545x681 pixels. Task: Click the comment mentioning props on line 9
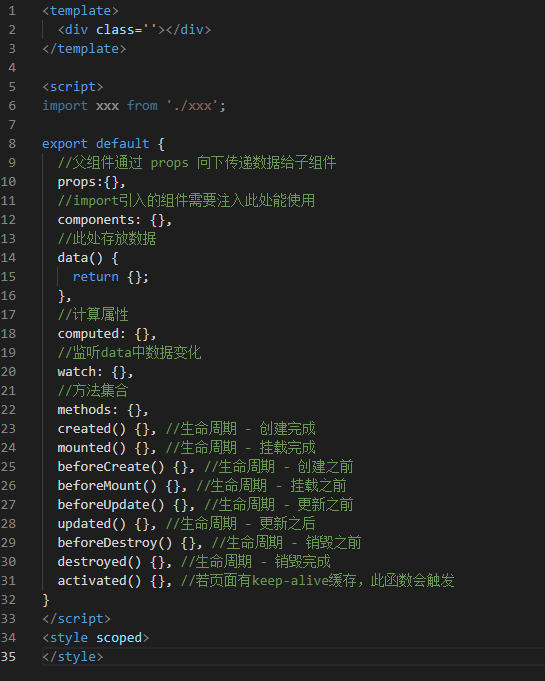point(197,162)
